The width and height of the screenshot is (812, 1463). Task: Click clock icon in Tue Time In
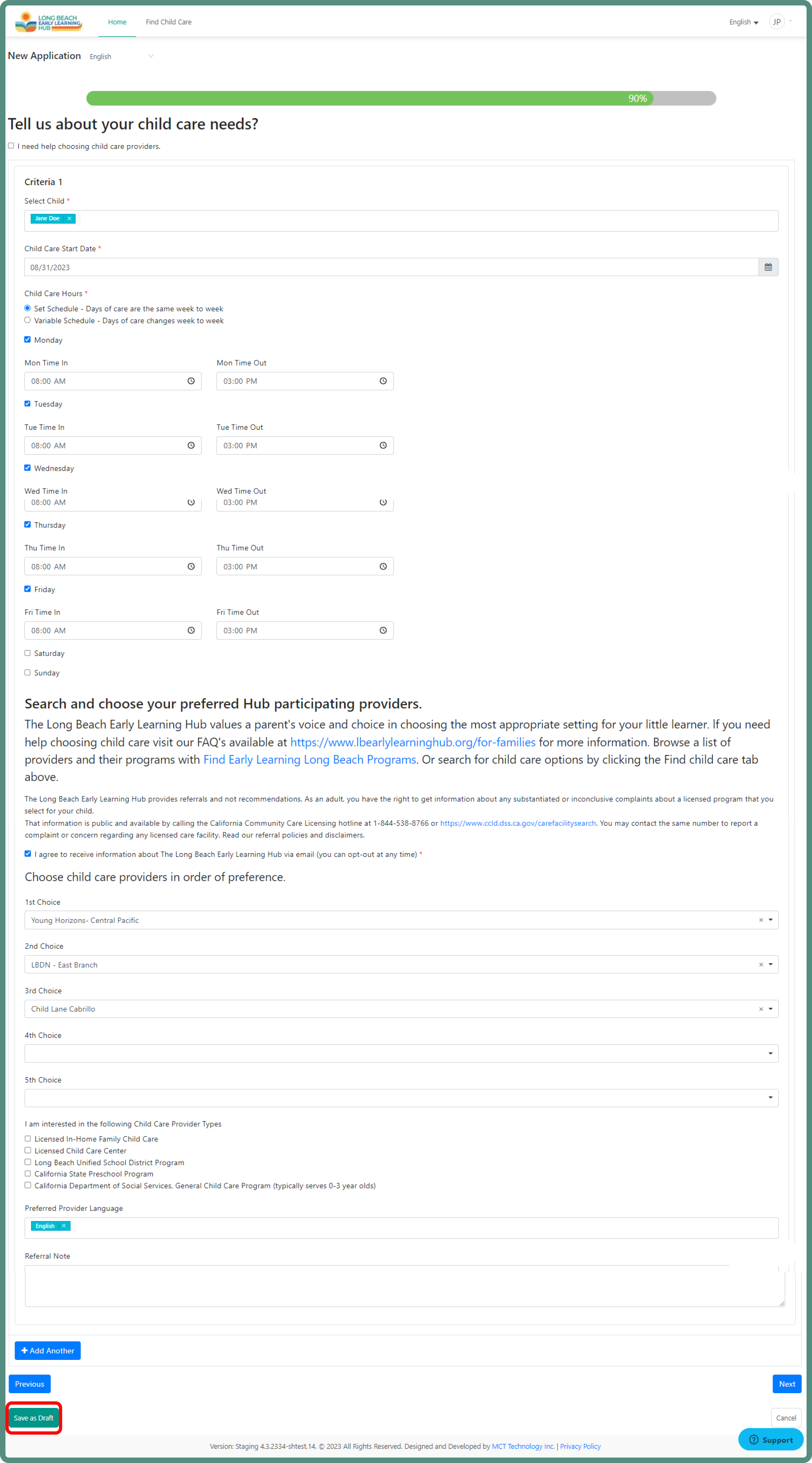(x=191, y=445)
